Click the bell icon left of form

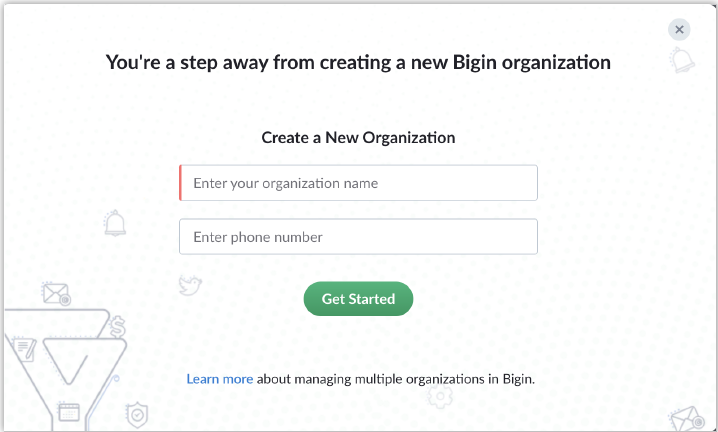(x=116, y=222)
